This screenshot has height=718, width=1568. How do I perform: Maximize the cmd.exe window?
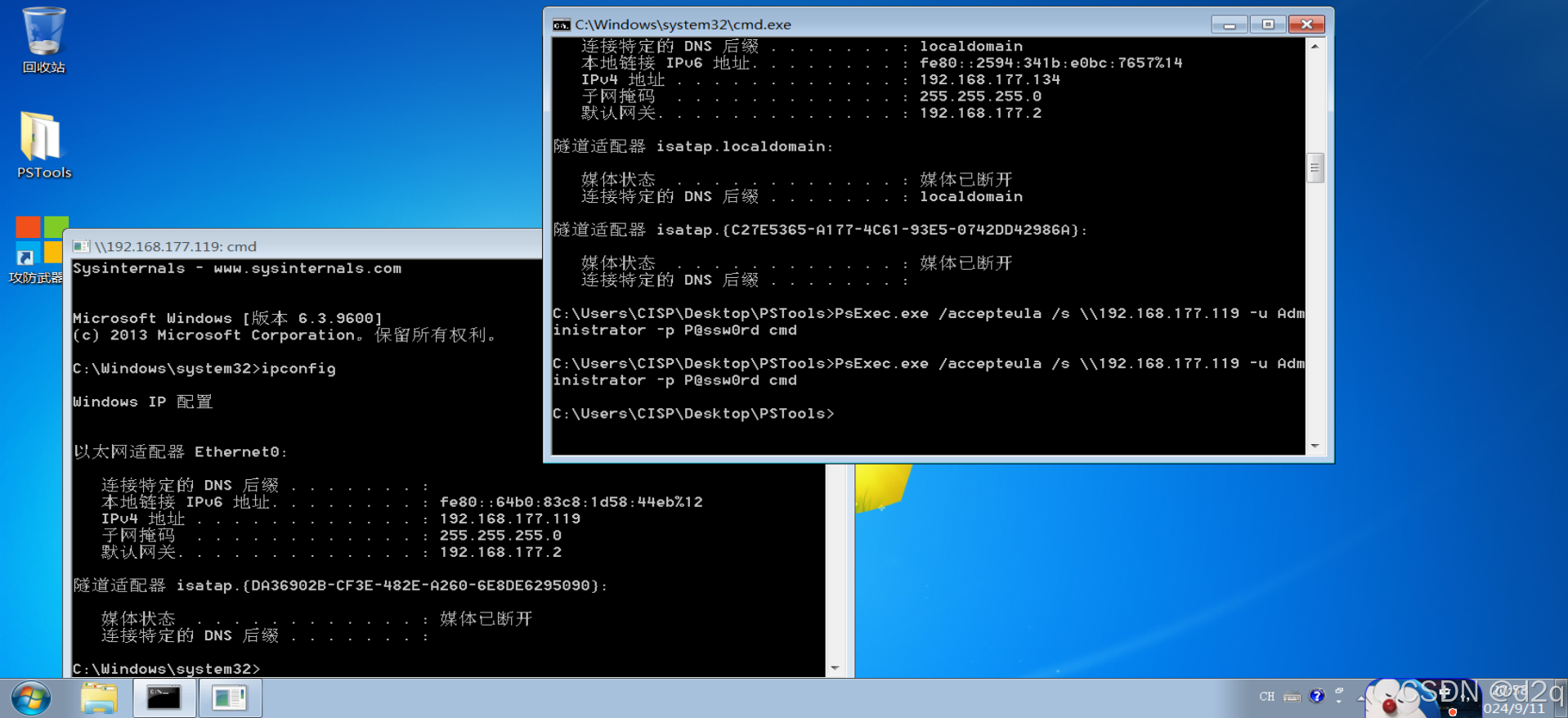(x=1268, y=25)
